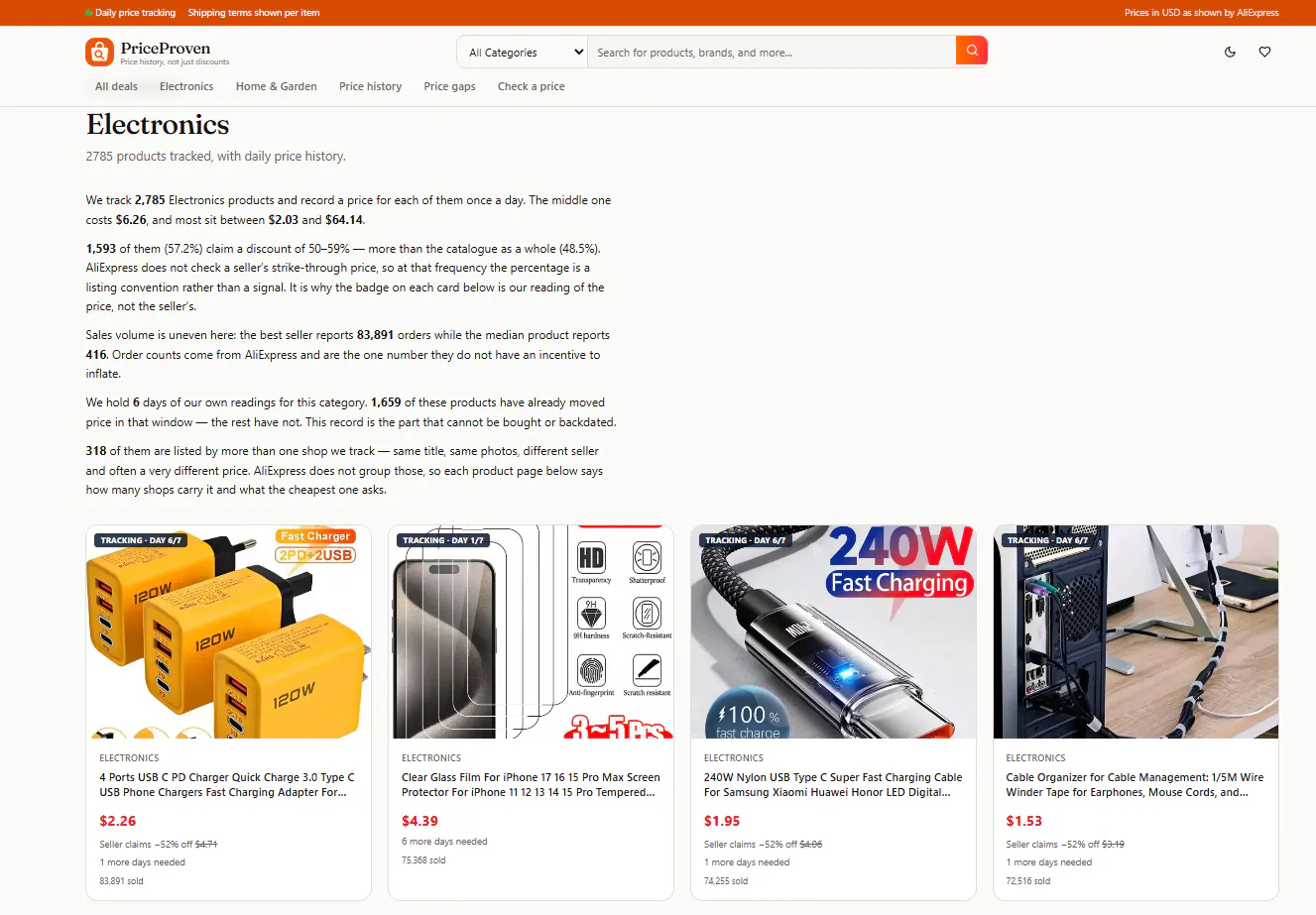Open the wishlist via the heart icon

point(1264,52)
